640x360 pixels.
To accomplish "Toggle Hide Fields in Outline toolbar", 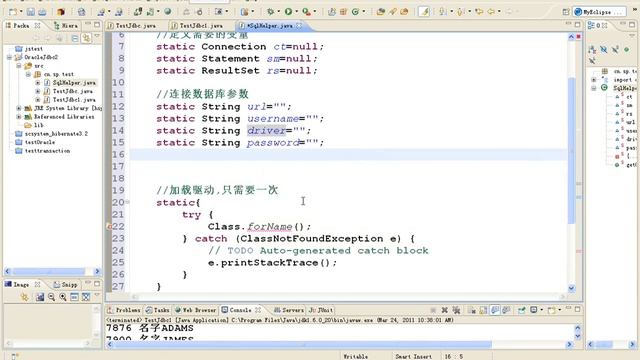I will click(604, 50).
